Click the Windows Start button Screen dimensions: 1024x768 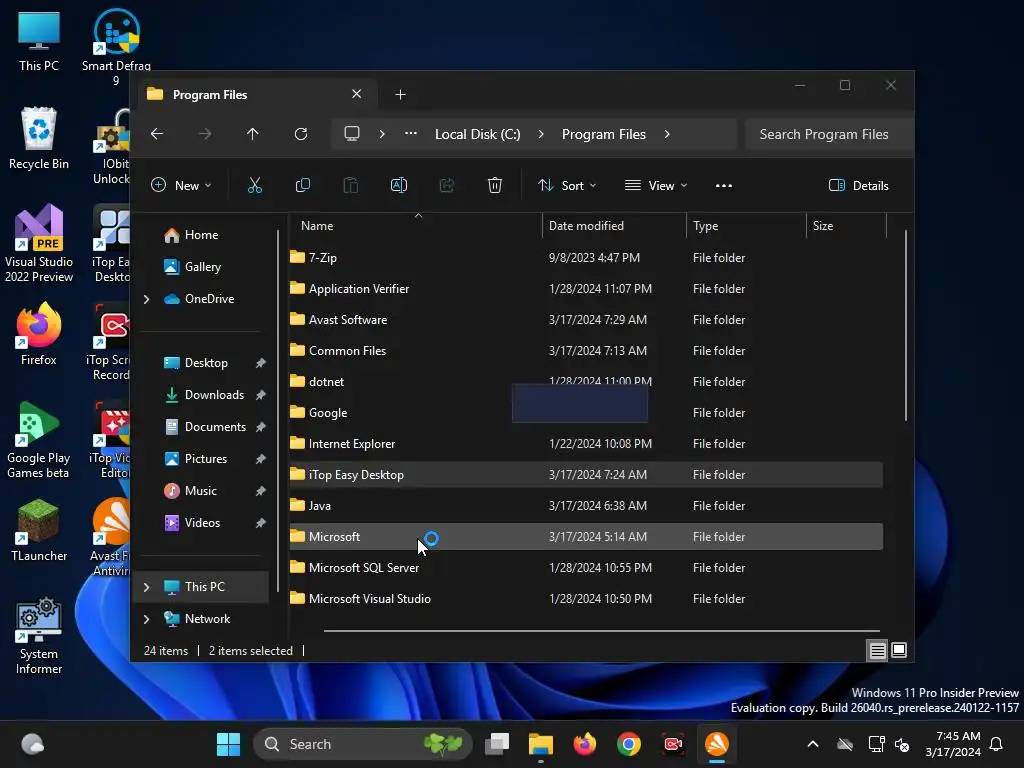pos(228,744)
